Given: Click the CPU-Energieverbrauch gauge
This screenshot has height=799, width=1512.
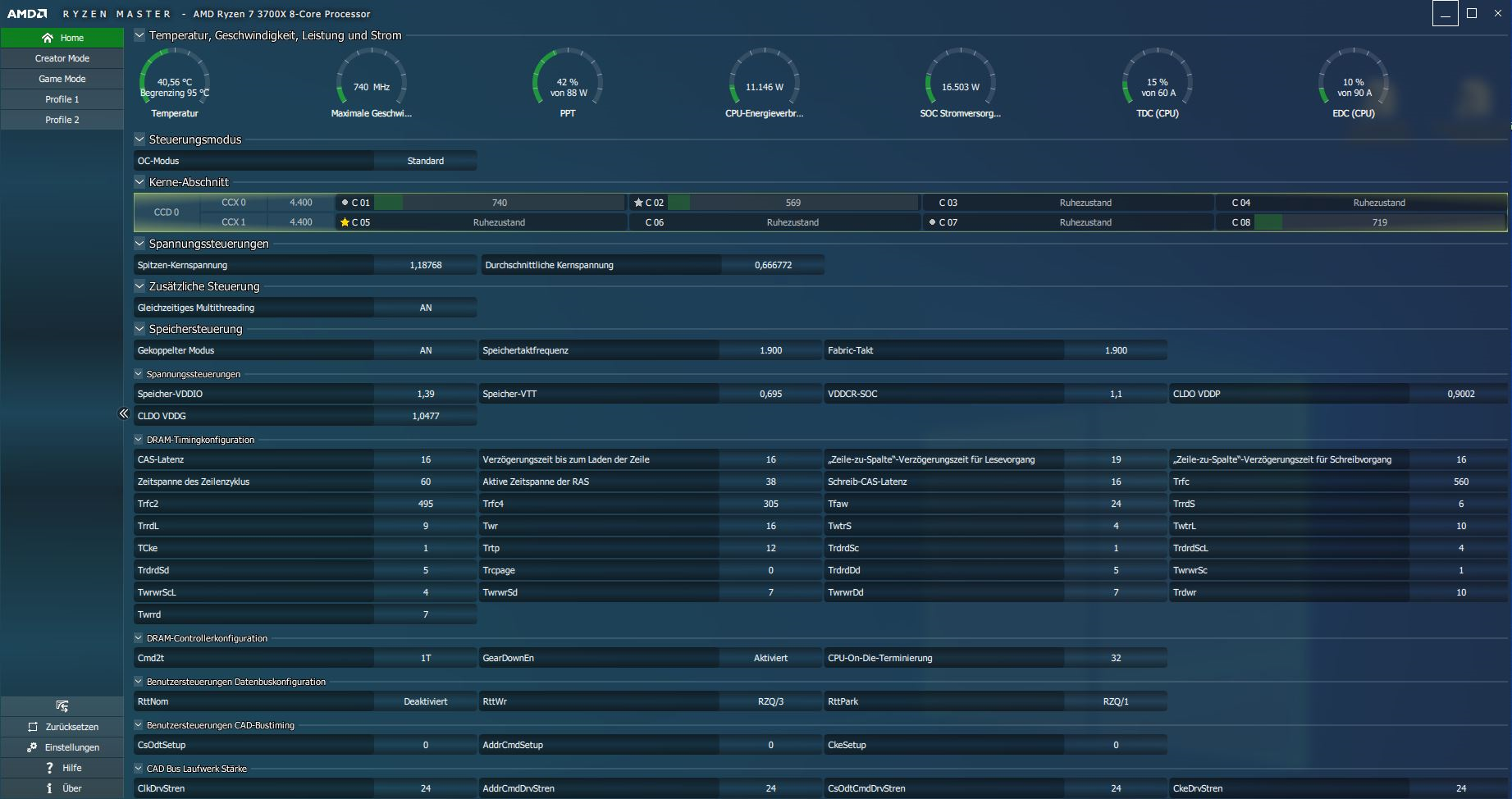Looking at the screenshot, I should pos(764,83).
